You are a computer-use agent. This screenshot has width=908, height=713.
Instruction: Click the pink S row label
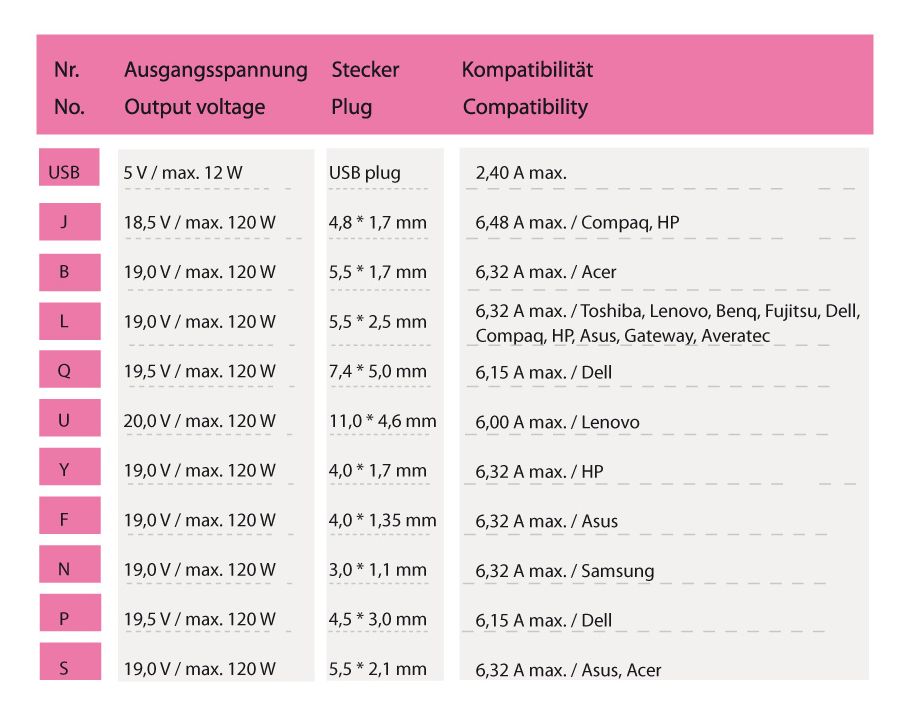(70, 661)
